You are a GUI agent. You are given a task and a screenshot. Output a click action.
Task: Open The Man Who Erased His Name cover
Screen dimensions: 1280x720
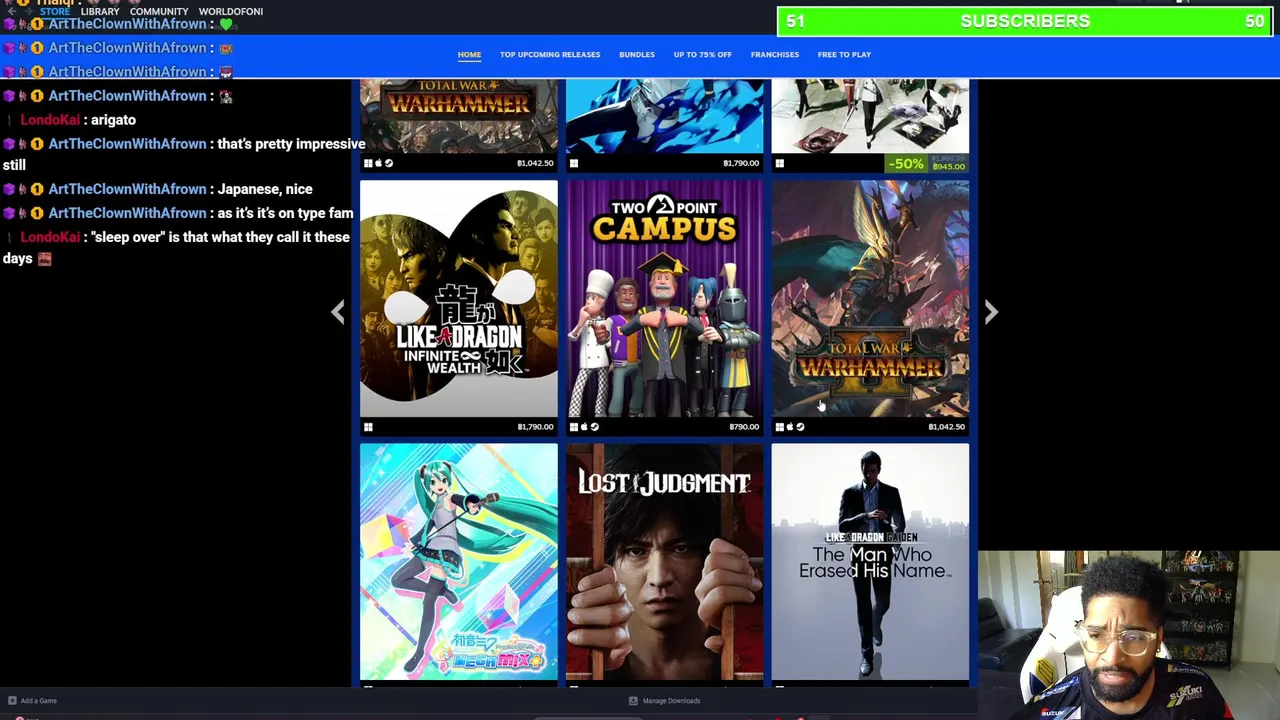870,562
